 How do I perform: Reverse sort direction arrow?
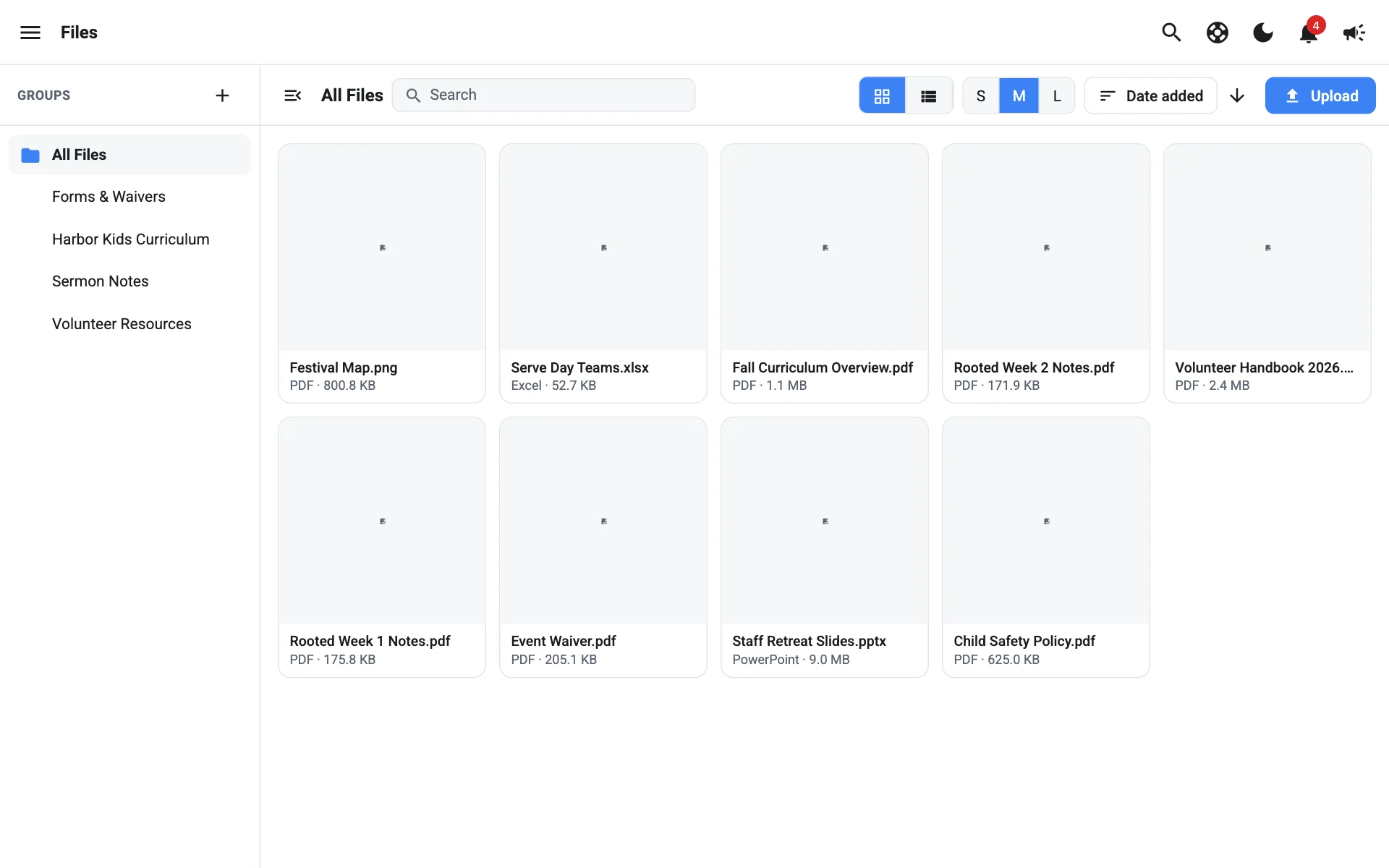[x=1237, y=95]
